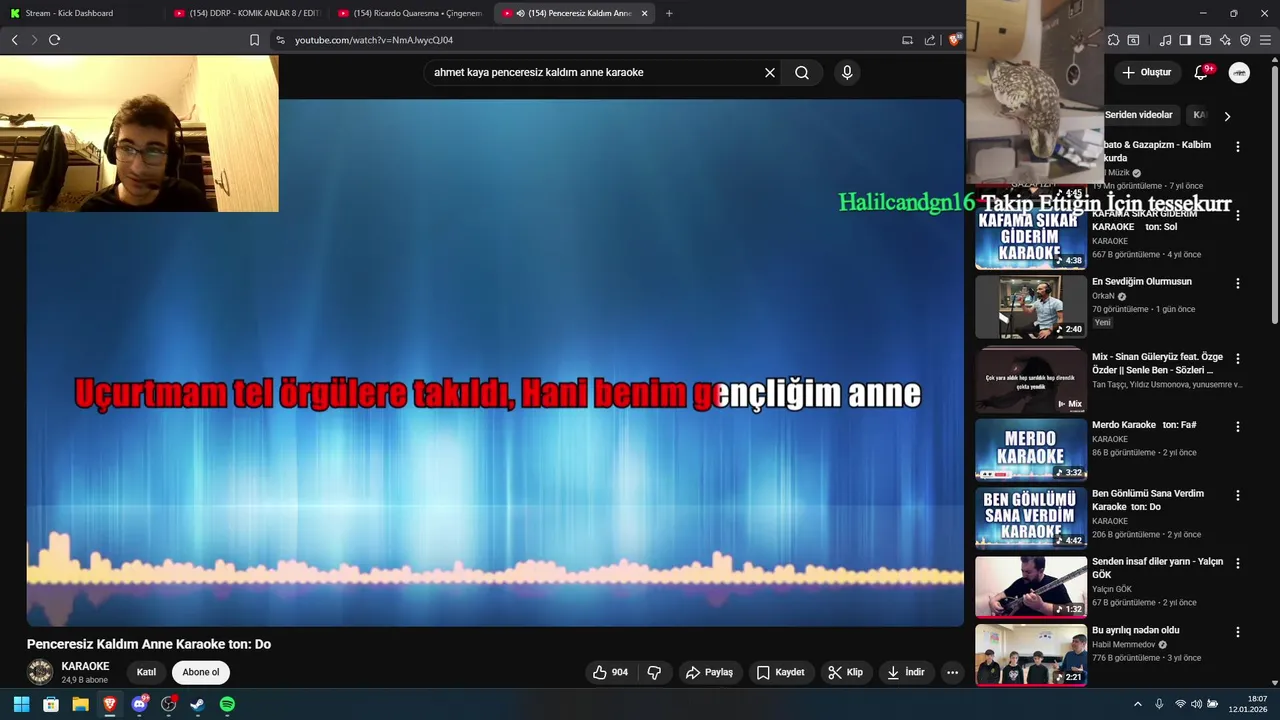Open the browser extensions puzzle icon
The image size is (1280, 720).
pos(1113,40)
